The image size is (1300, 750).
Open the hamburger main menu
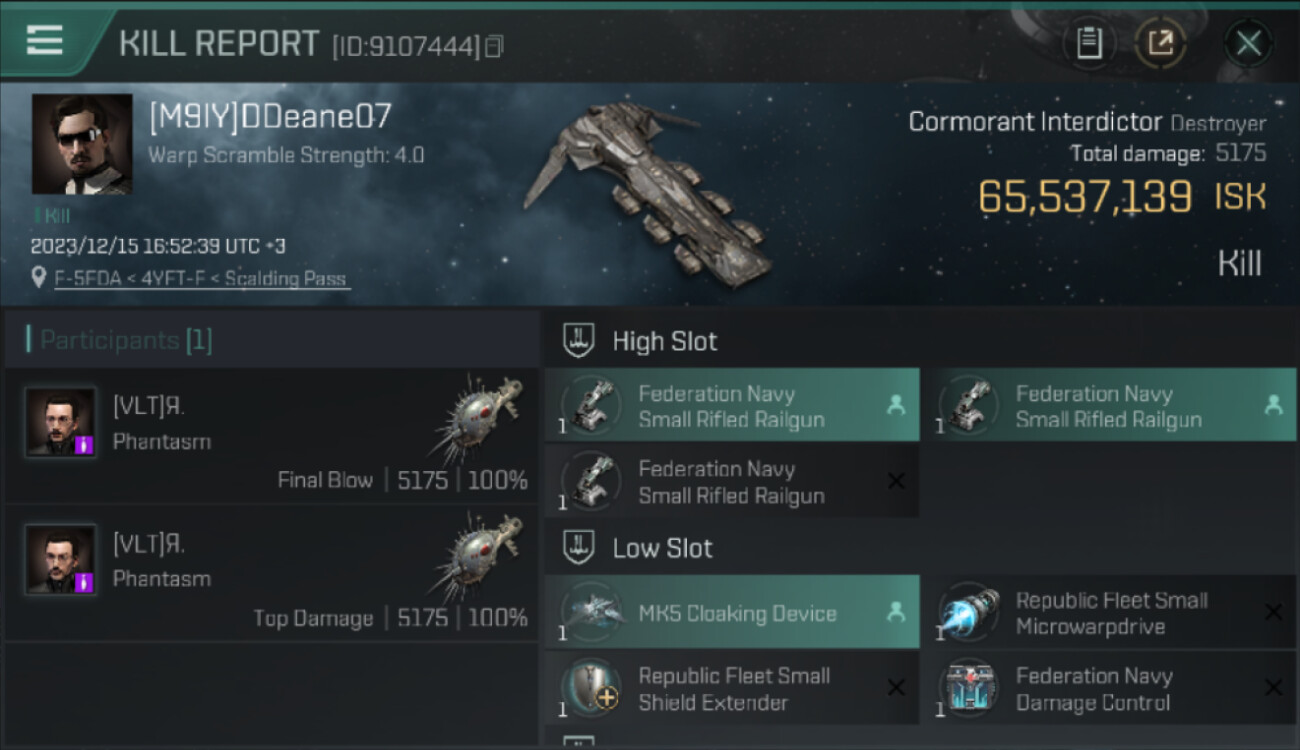45,40
